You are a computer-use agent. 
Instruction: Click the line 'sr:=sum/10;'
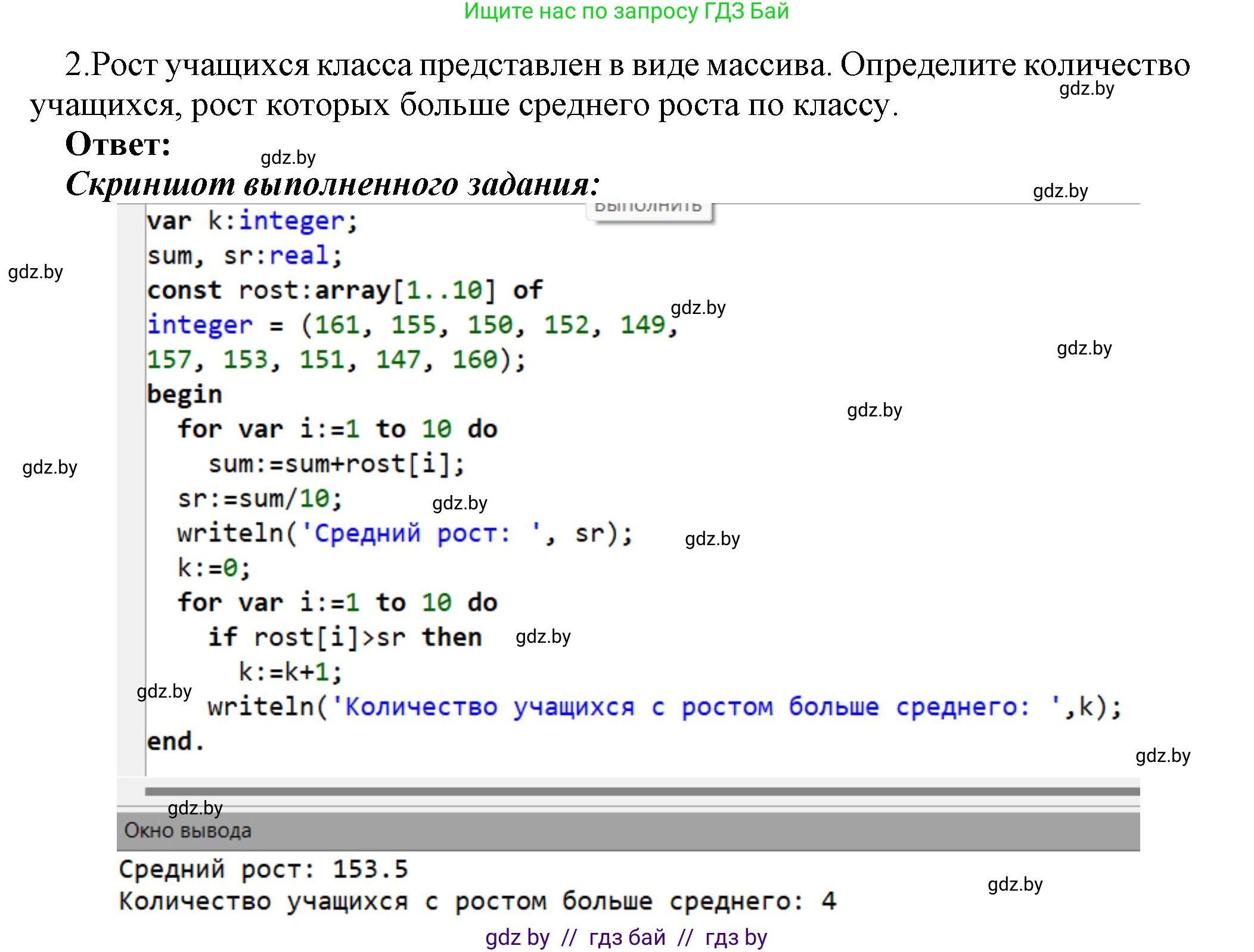click(x=260, y=499)
